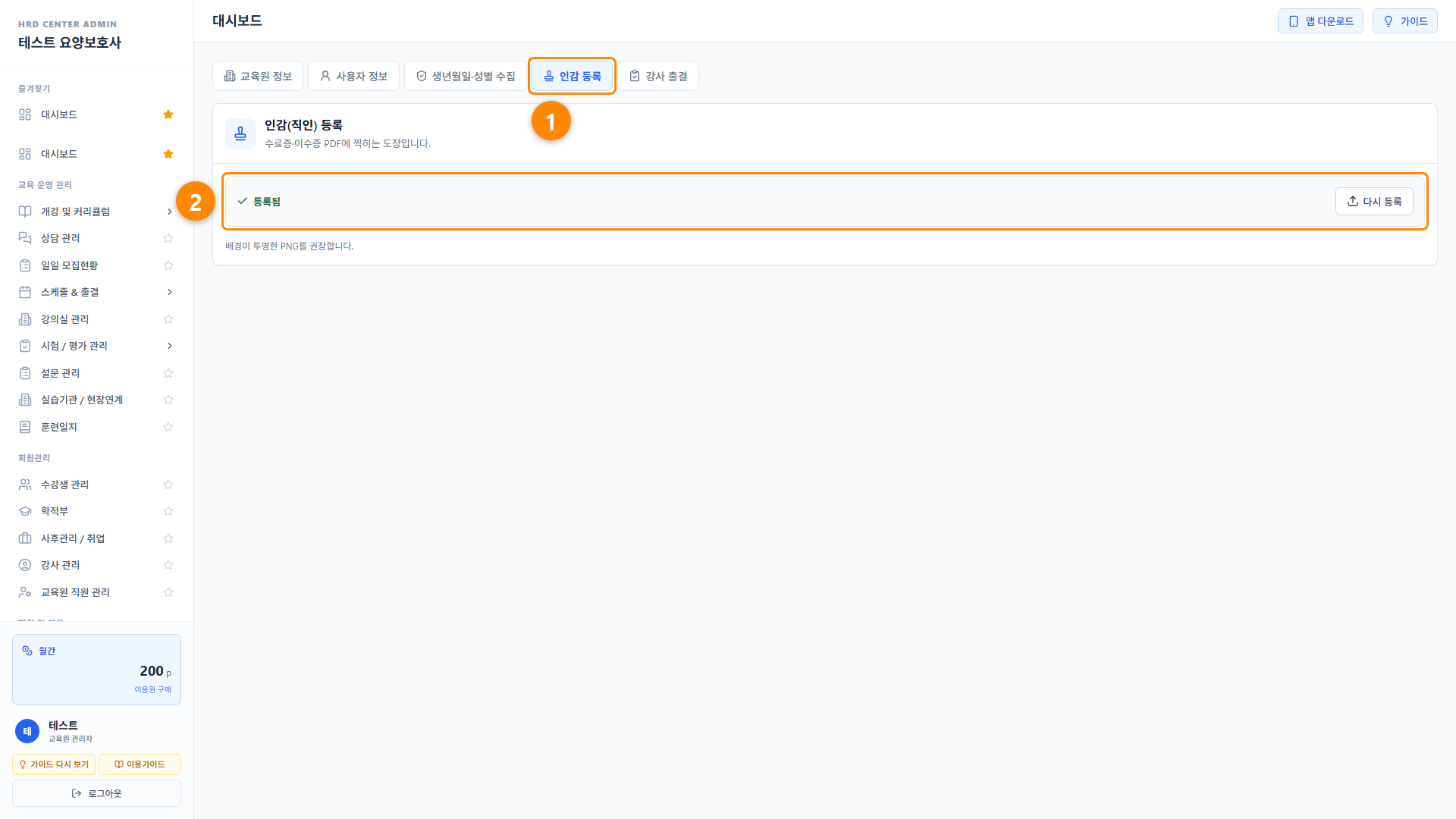The height and width of the screenshot is (819, 1456).
Task: Open the 생년월일·성별 수집 tab
Action: (x=466, y=76)
